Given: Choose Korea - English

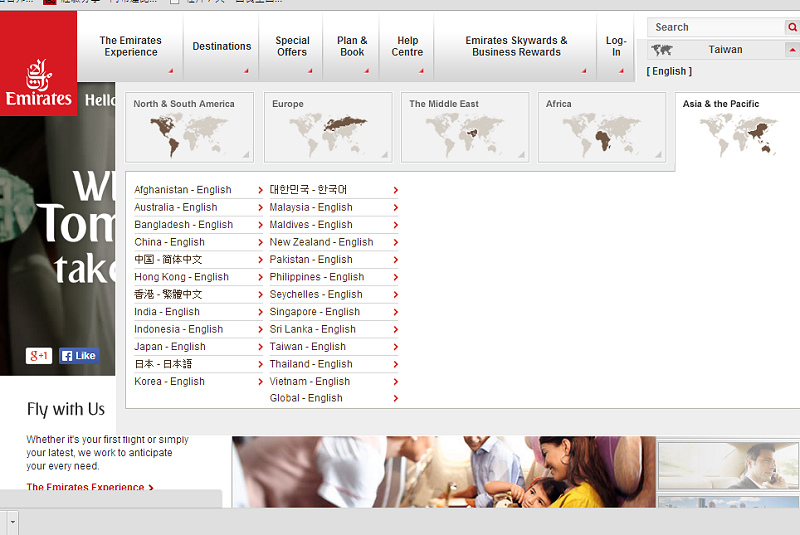Looking at the screenshot, I should (169, 381).
